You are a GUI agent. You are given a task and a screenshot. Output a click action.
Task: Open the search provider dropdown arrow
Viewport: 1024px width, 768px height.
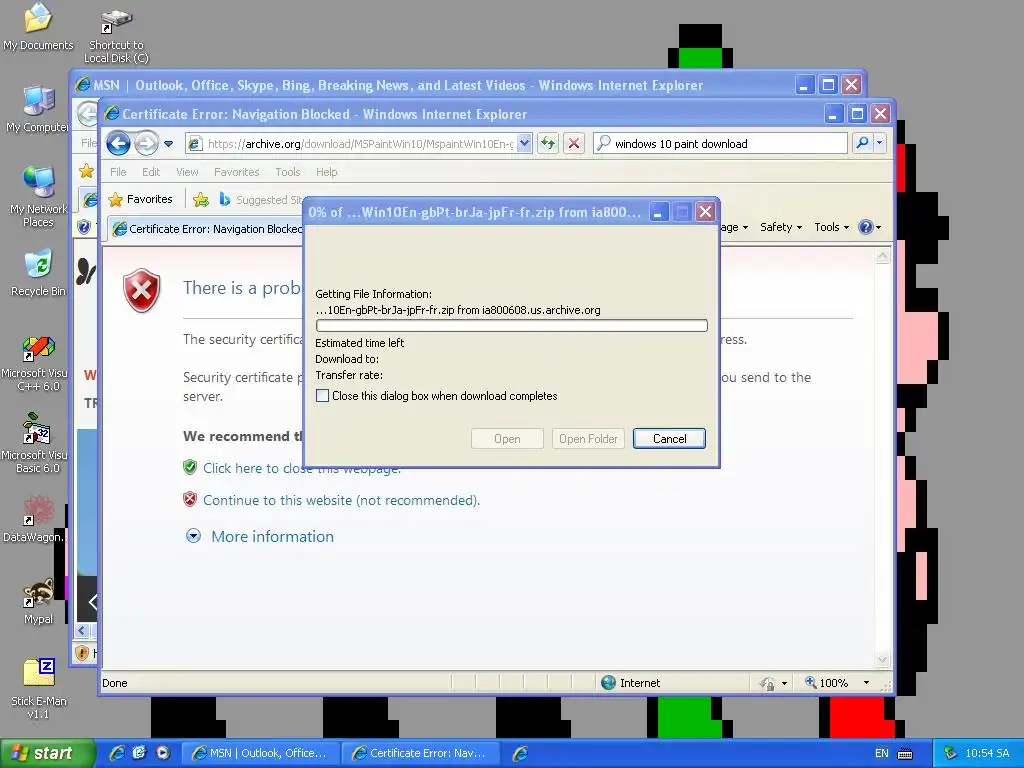(880, 143)
